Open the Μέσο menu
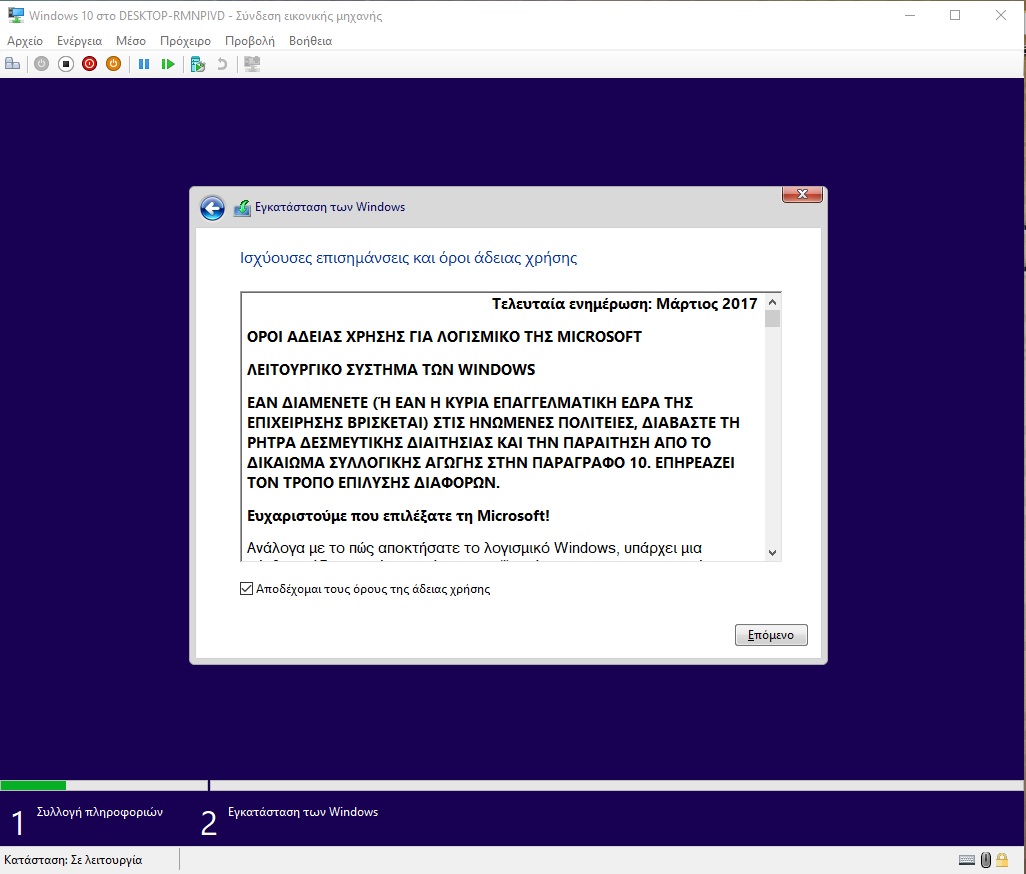This screenshot has width=1026, height=874. (x=131, y=41)
